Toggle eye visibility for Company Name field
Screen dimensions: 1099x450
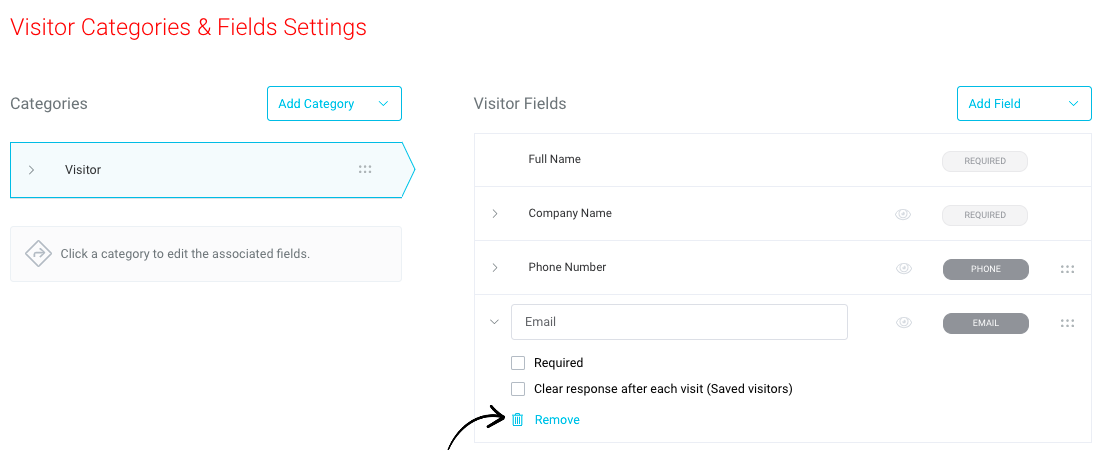[903, 215]
